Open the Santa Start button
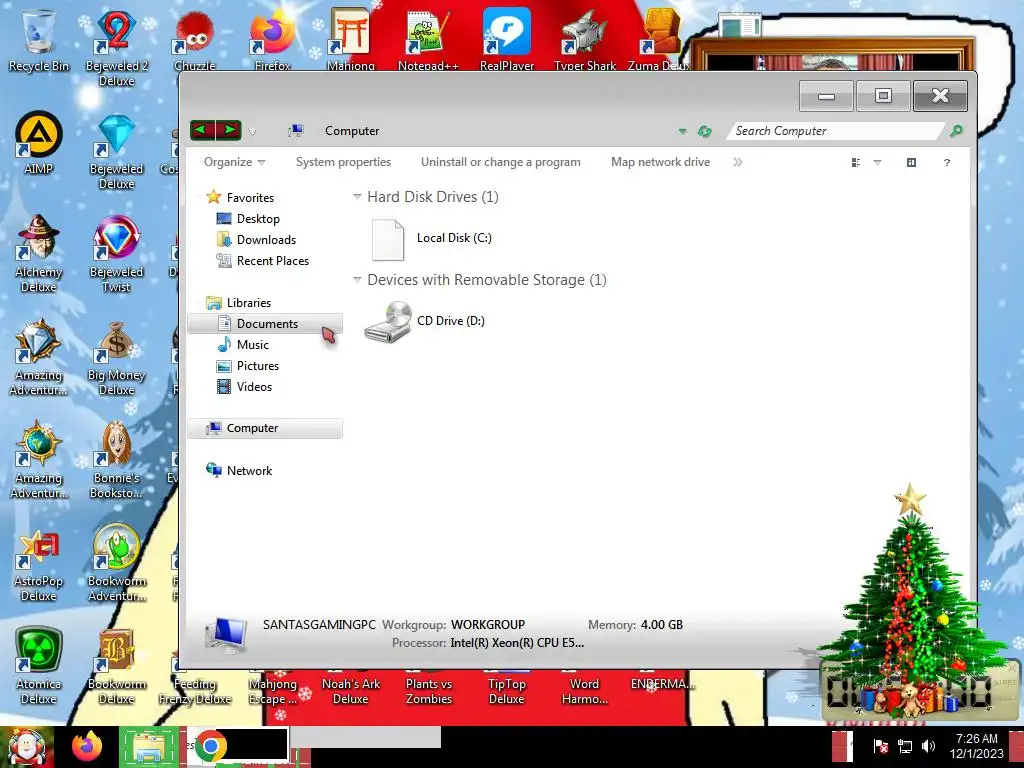This screenshot has width=1024, height=768. [x=27, y=746]
